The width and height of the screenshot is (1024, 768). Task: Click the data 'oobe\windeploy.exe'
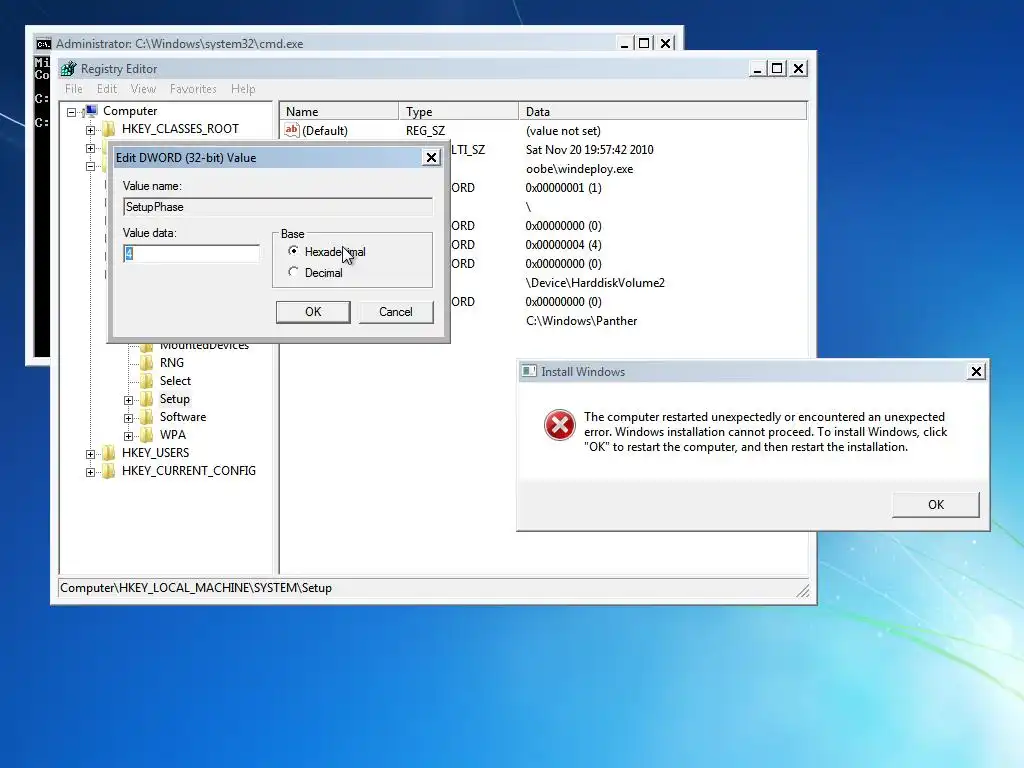pyautogui.click(x=579, y=168)
